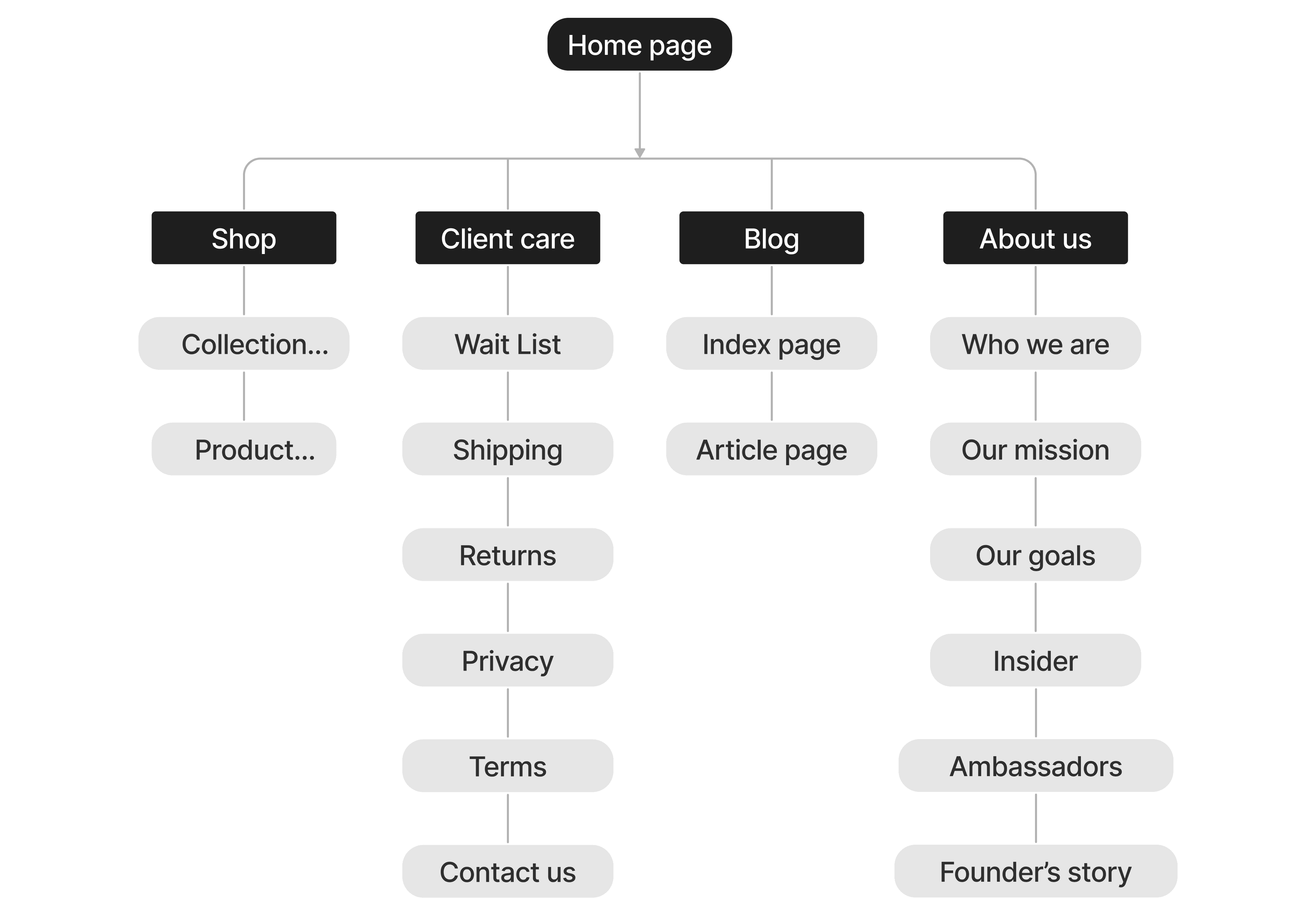Image resolution: width=1316 pixels, height=916 pixels.
Task: Select the Privacy page node
Action: coord(507,660)
